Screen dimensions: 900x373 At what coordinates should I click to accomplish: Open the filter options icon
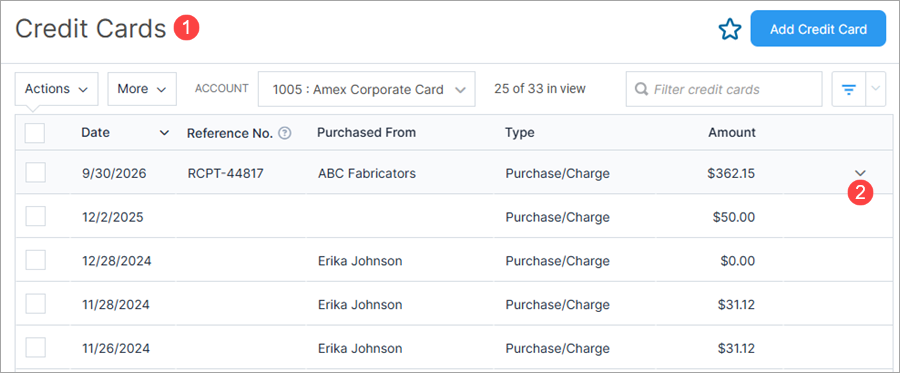(848, 89)
